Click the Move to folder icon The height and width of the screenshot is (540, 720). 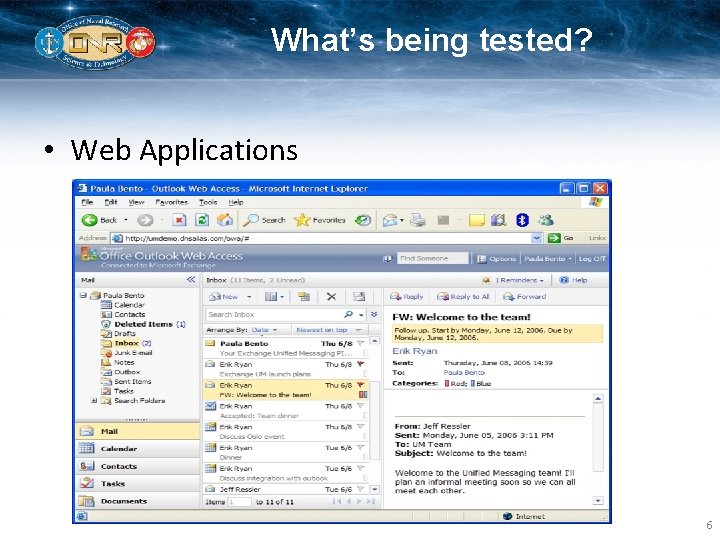click(x=304, y=297)
